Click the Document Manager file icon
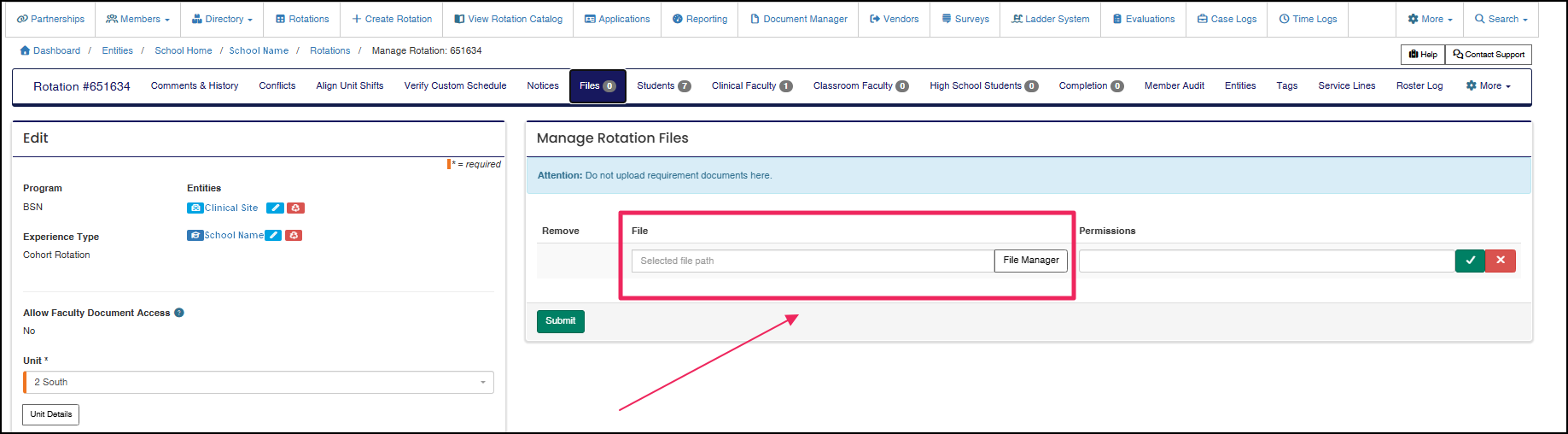This screenshot has width=1568, height=434. click(x=755, y=19)
